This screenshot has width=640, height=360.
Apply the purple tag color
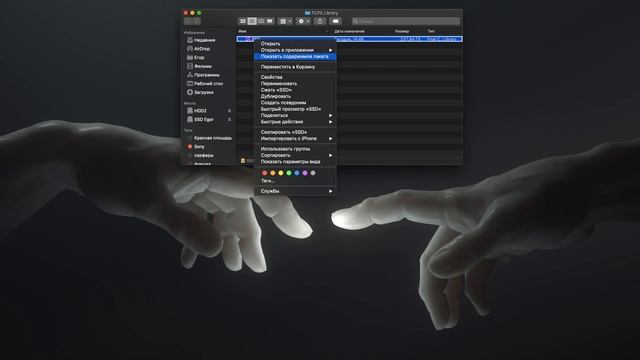305,173
